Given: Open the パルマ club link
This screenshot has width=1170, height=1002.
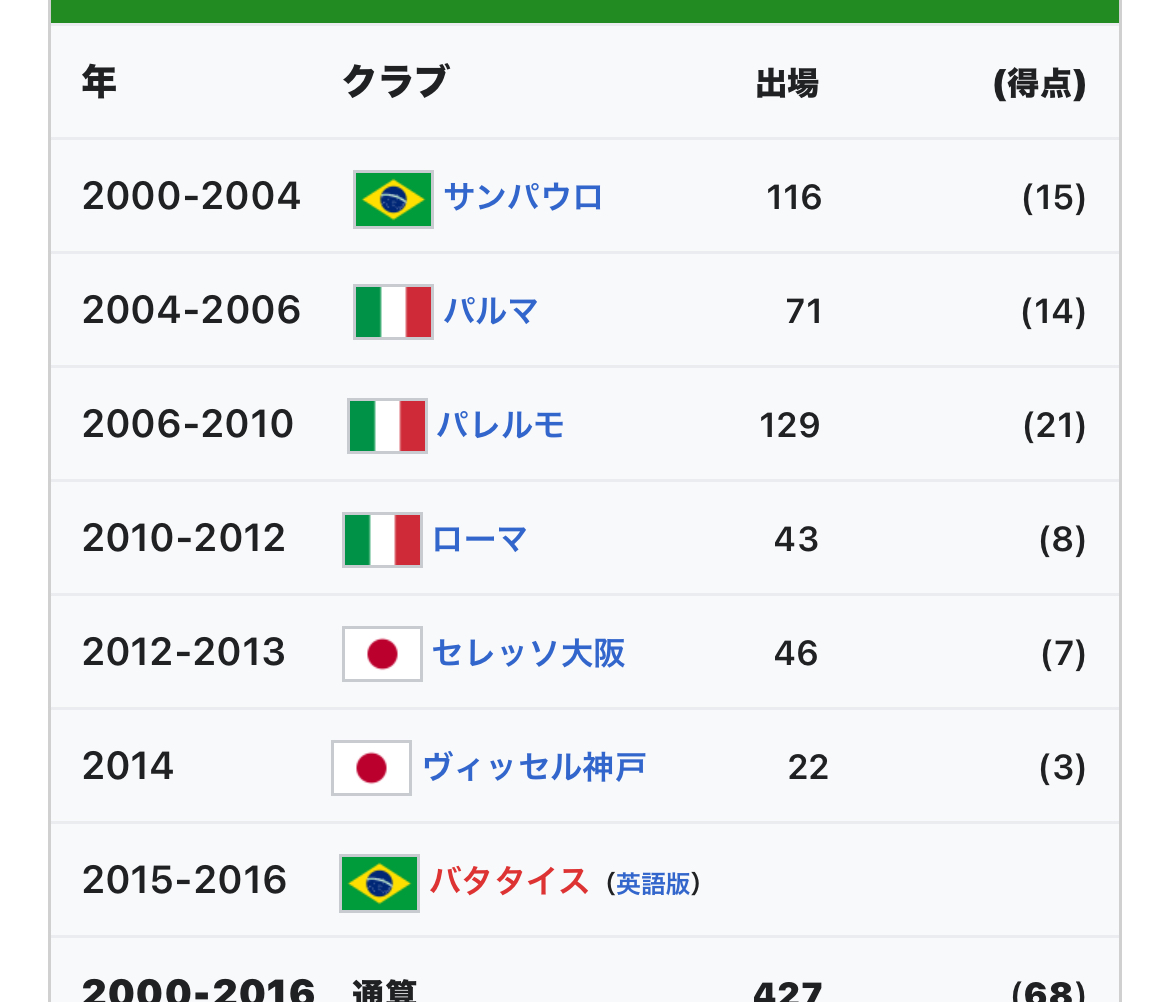Looking at the screenshot, I should pyautogui.click(x=491, y=311).
